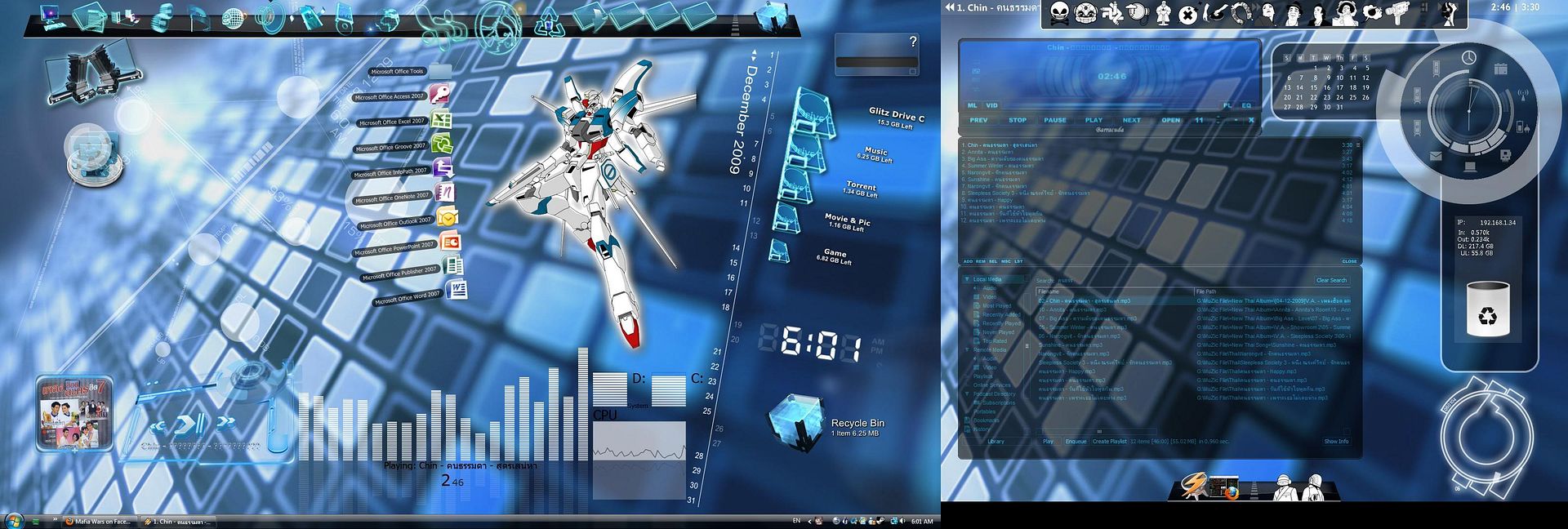Launch Microsoft Office Excel 2007 from the stack
Viewport: 1568px width, 529px height.
[x=441, y=120]
